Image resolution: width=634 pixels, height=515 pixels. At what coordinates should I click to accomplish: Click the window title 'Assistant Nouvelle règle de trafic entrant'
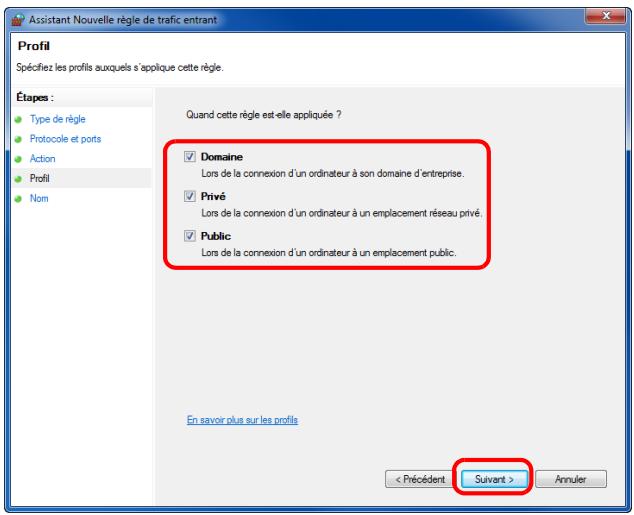[123, 20]
